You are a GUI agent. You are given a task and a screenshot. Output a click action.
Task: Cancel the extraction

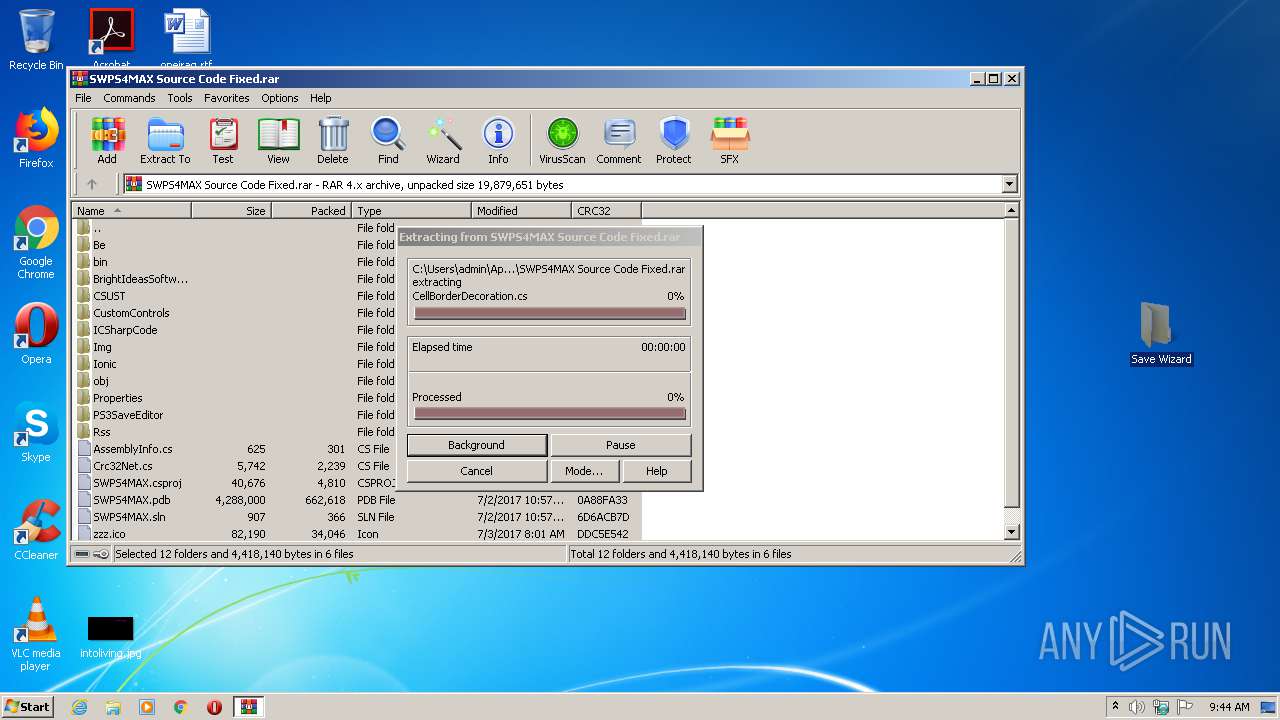[x=476, y=471]
